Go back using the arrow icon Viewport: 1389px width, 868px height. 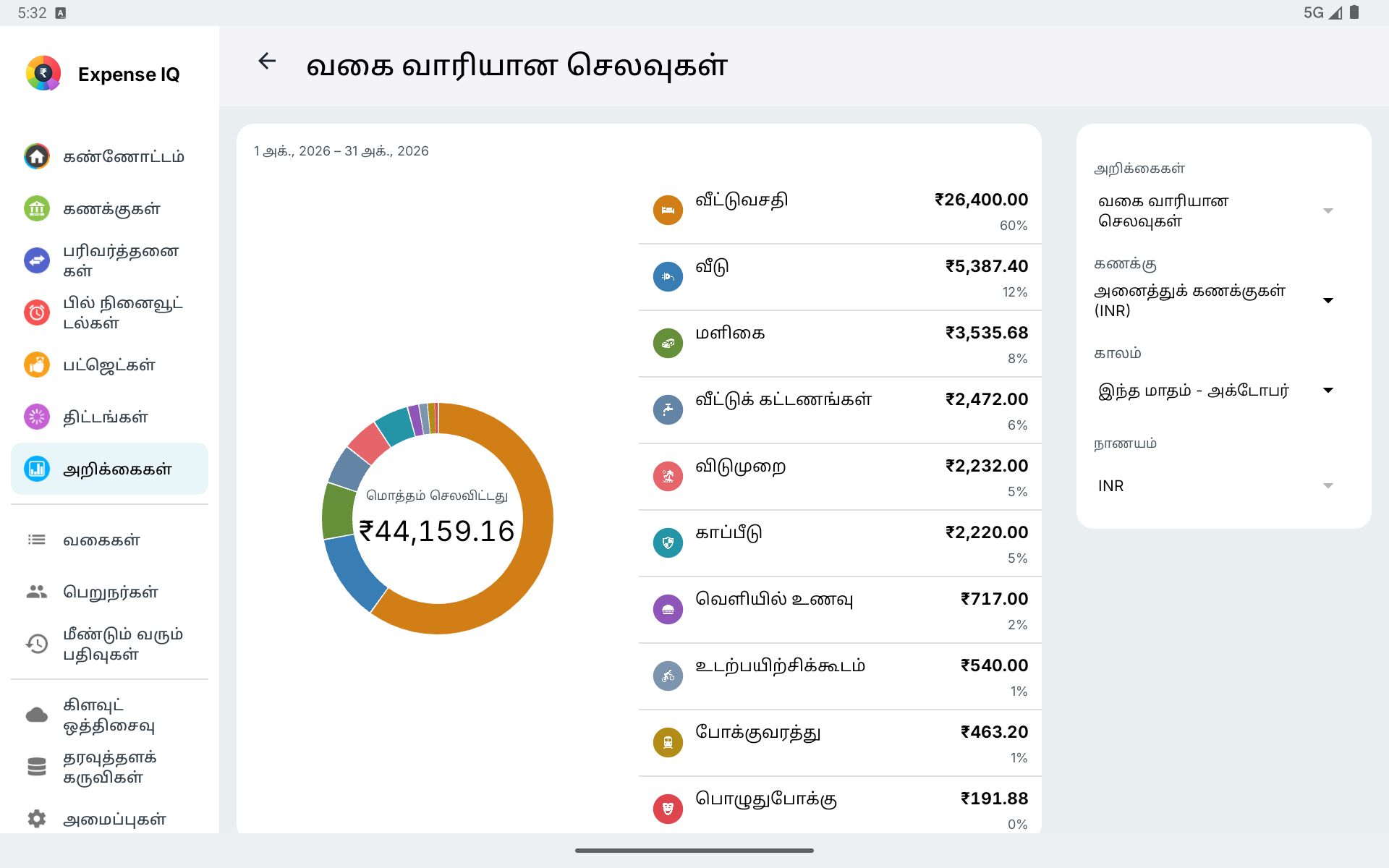[x=268, y=61]
